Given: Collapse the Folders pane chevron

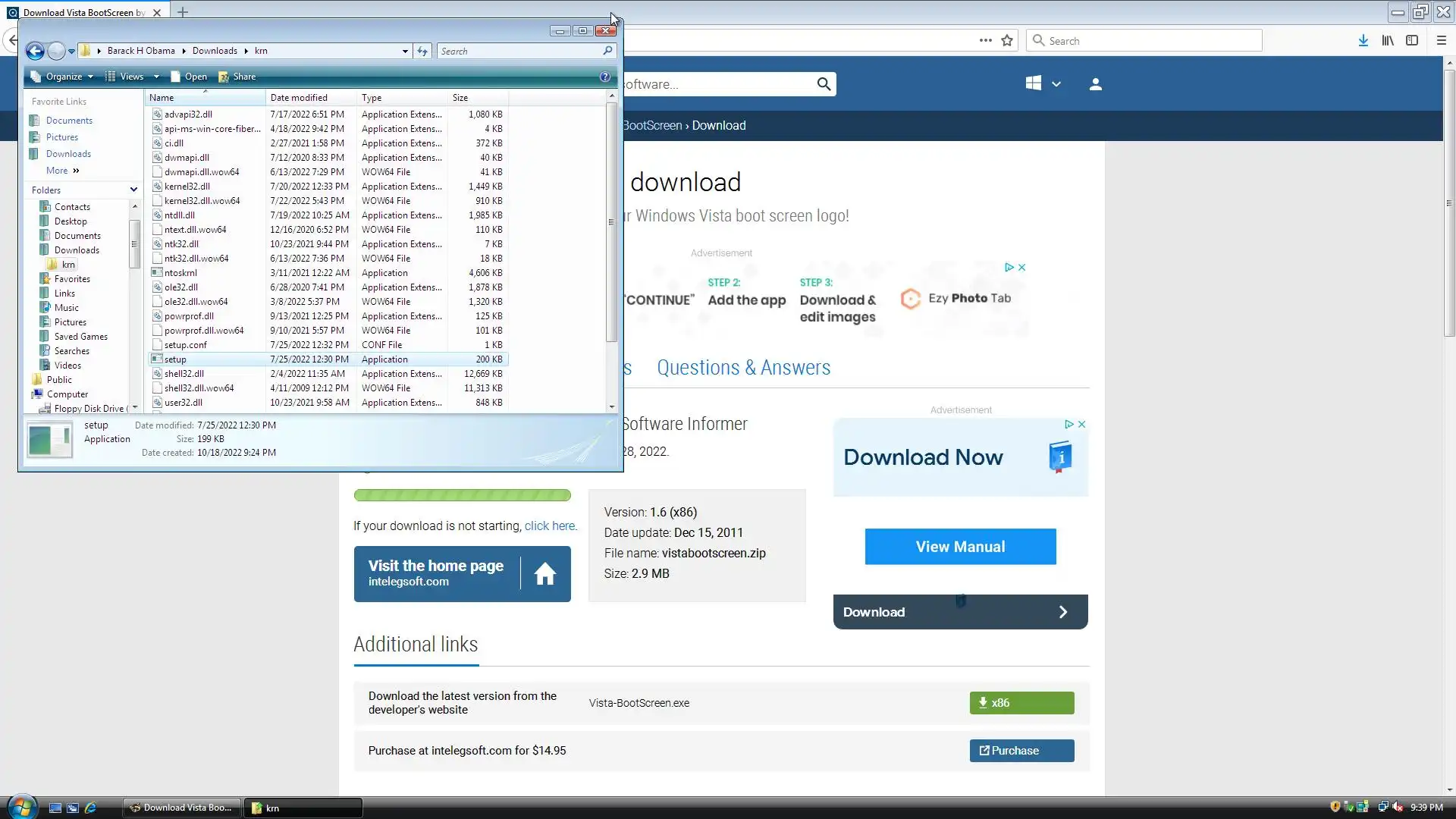Looking at the screenshot, I should coord(133,190).
